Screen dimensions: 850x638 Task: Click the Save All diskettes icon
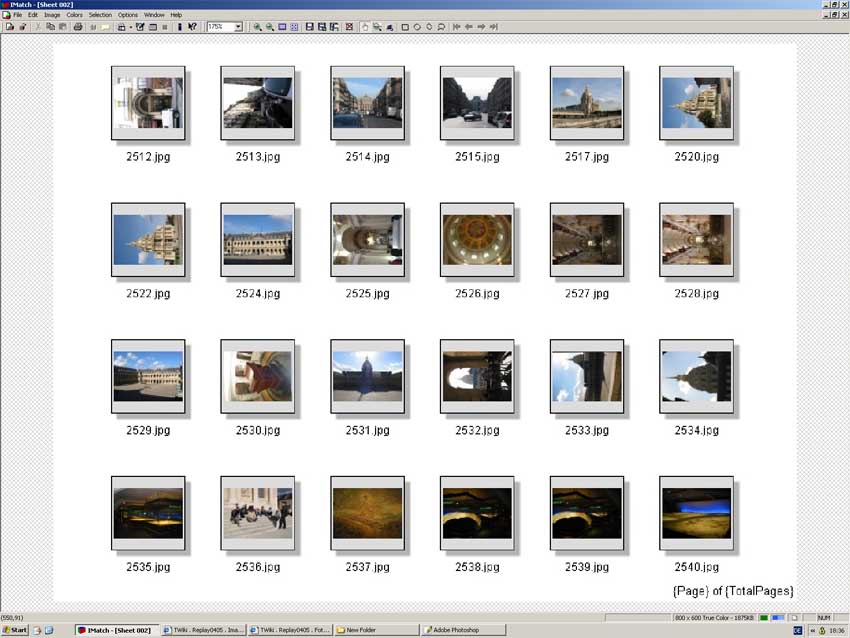click(x=322, y=27)
